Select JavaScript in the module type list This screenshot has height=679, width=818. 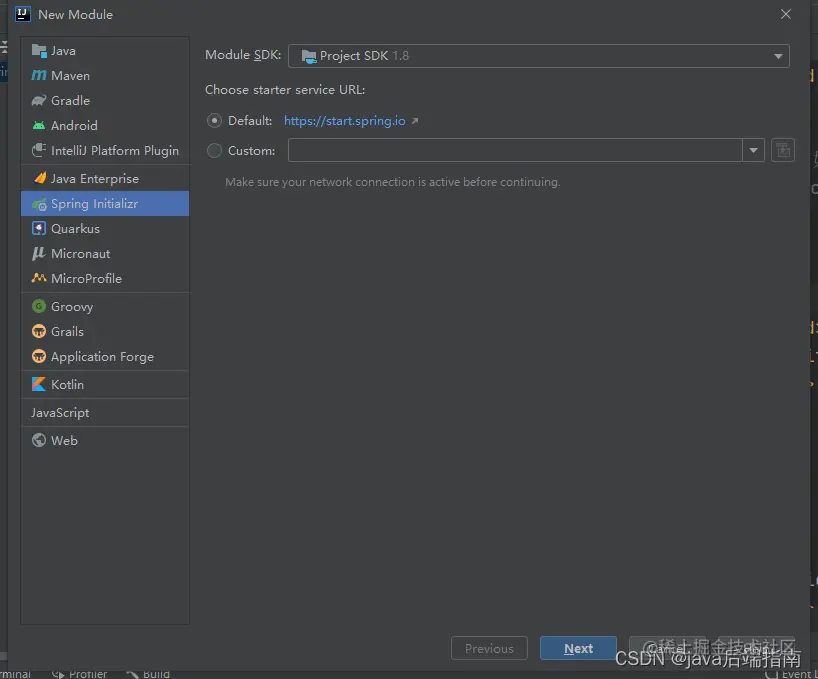60,413
